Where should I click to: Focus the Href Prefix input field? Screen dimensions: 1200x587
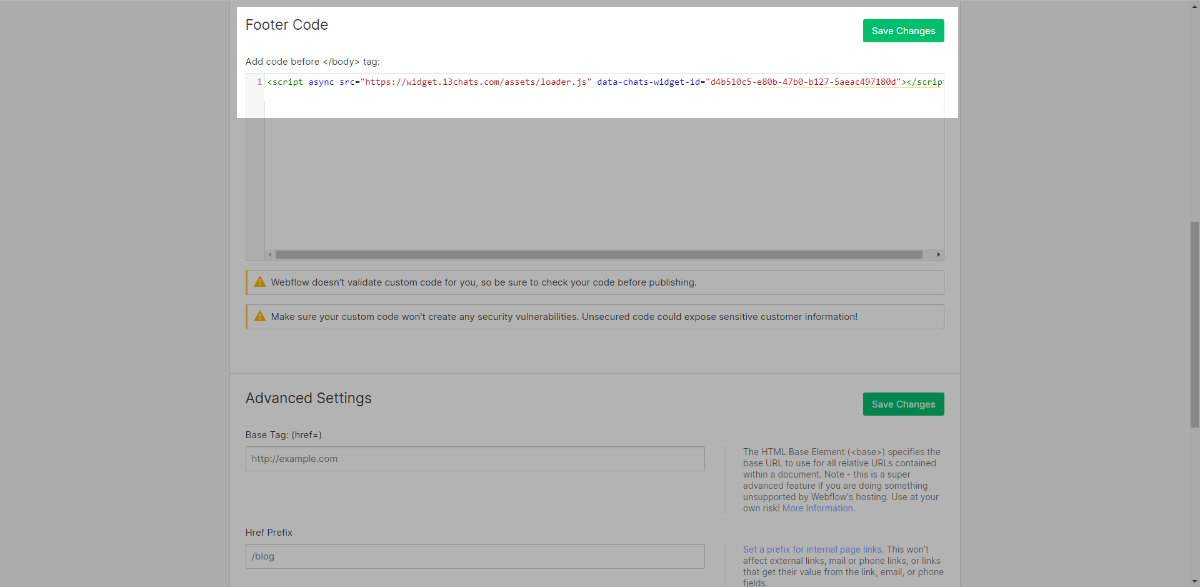click(475, 556)
